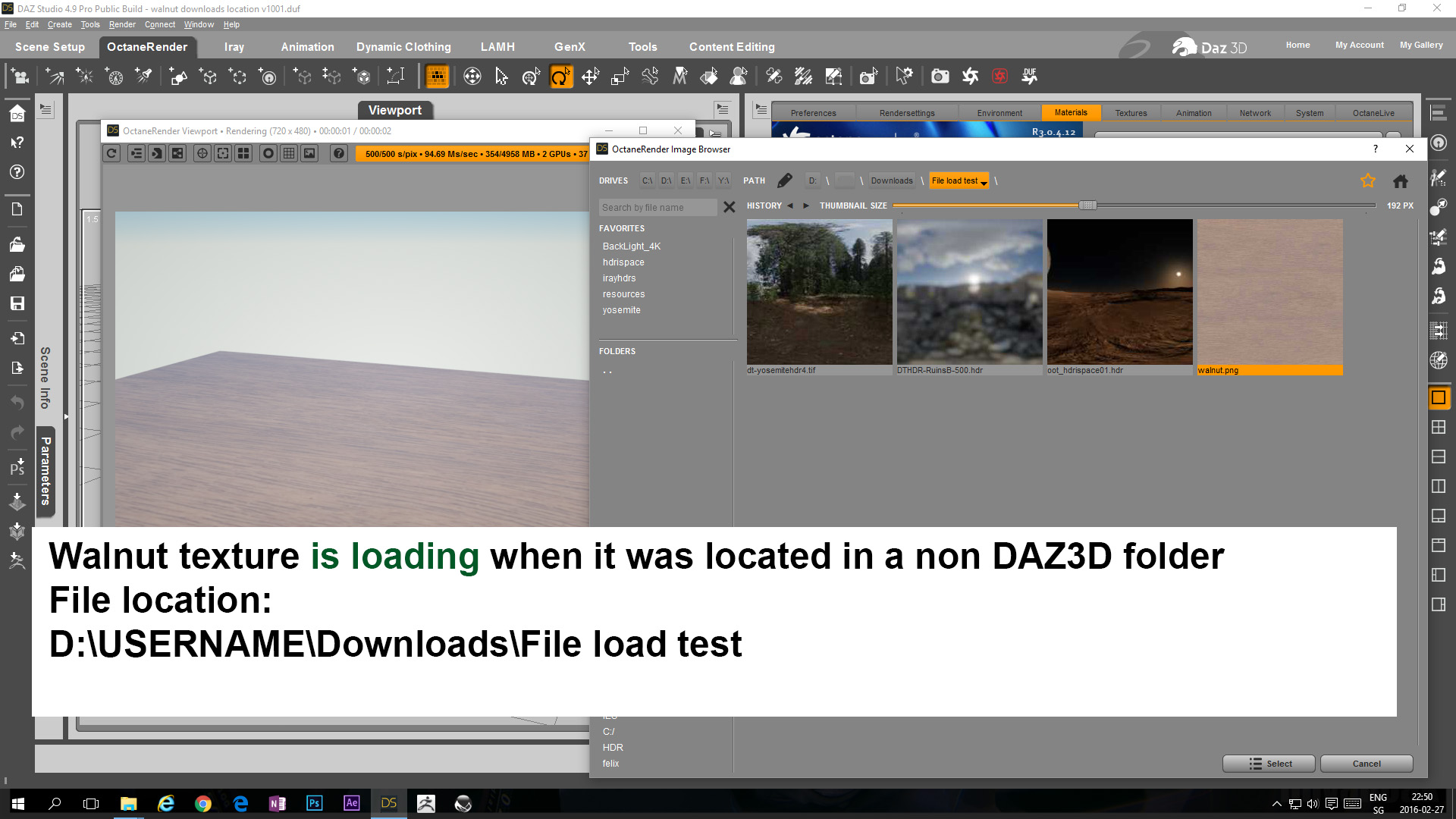Open the File load test path dropdown
Screen dimensions: 1456x819
(984, 182)
